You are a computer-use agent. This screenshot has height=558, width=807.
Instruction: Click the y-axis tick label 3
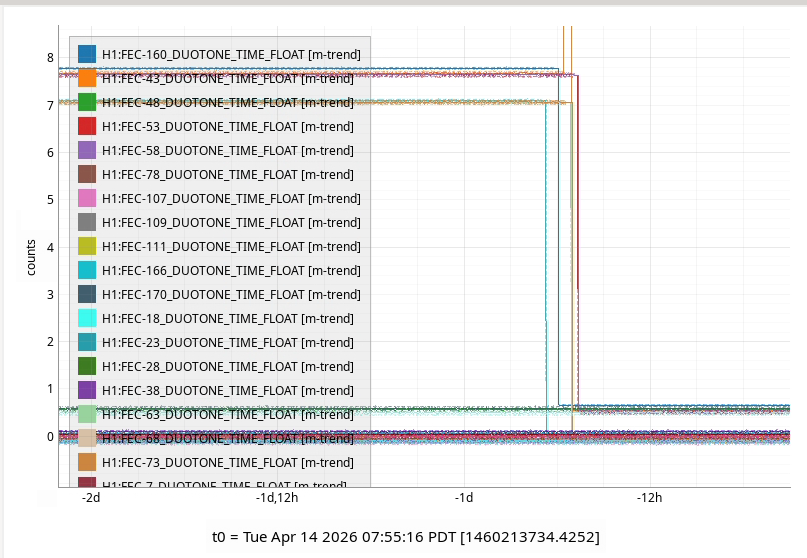tap(50, 294)
